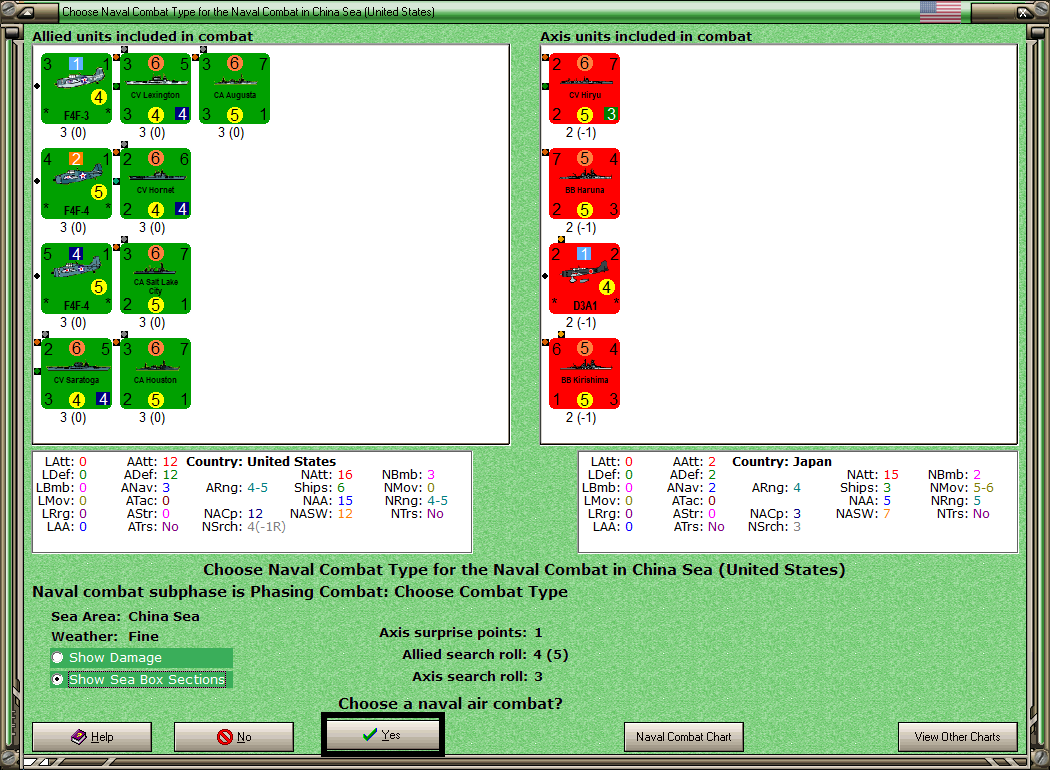
Task: Click the title bar system icon at left
Action: tap(25, 12)
